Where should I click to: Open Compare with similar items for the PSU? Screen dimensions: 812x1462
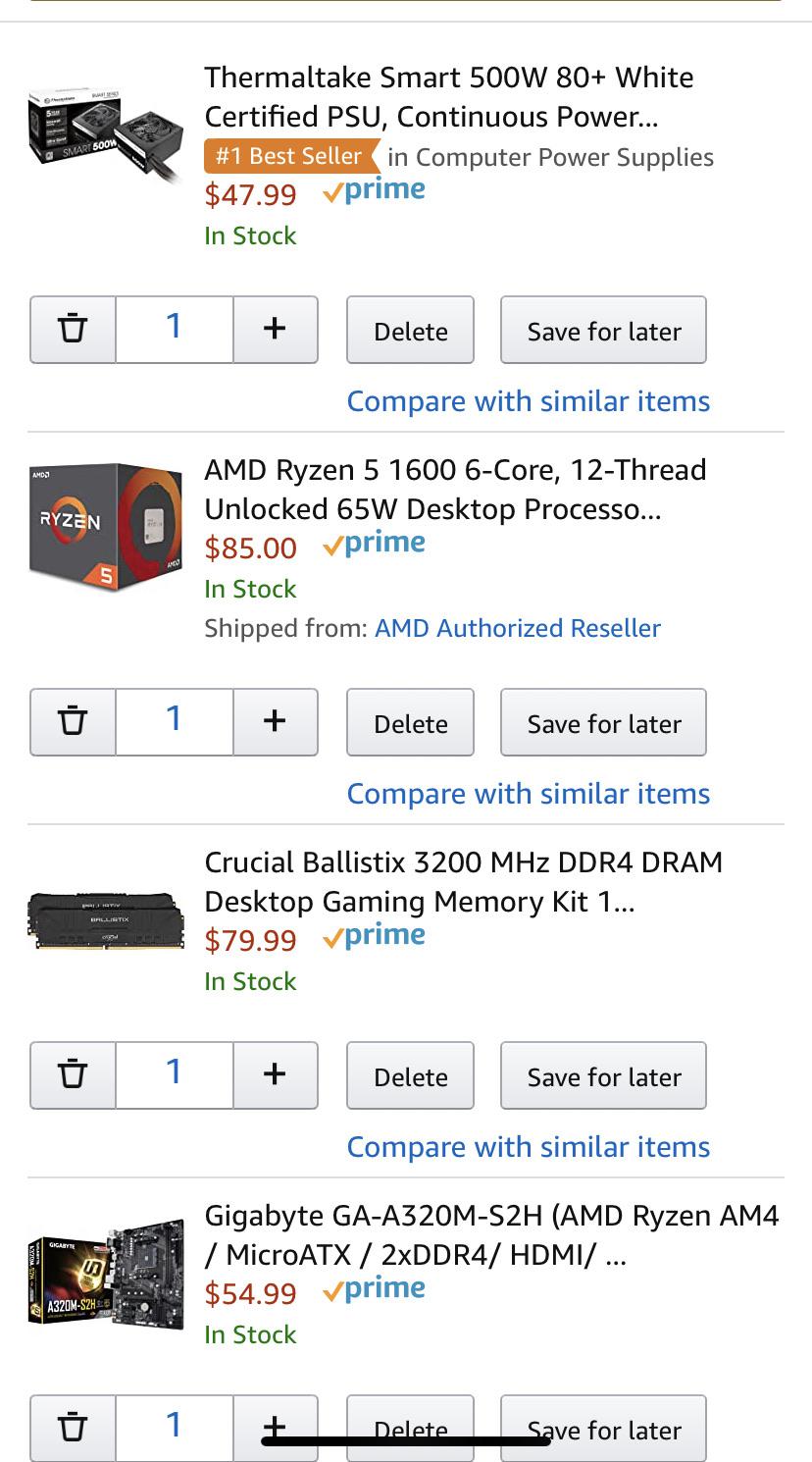[x=528, y=400]
